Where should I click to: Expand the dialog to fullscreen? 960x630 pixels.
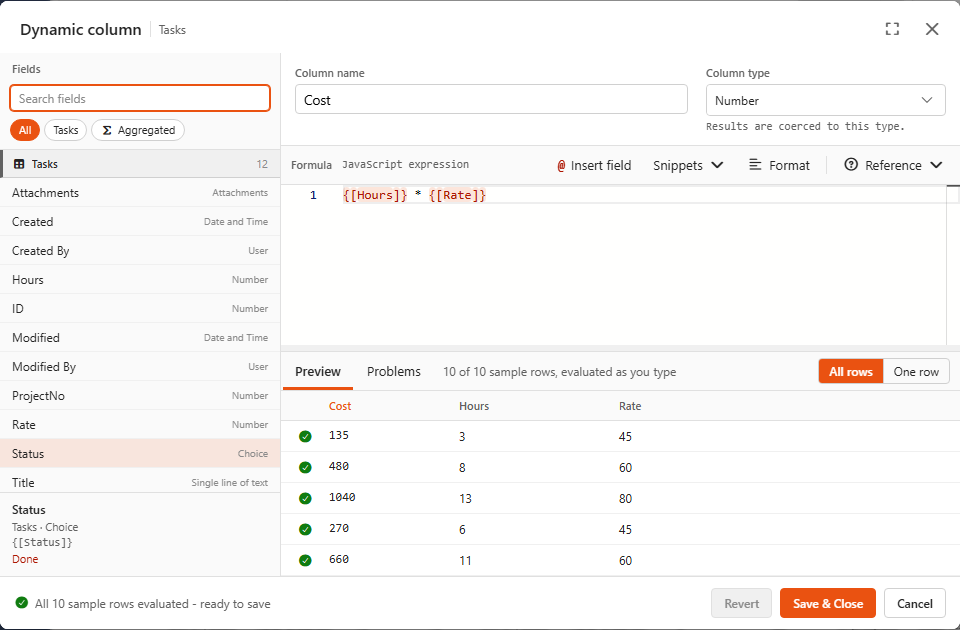892,29
